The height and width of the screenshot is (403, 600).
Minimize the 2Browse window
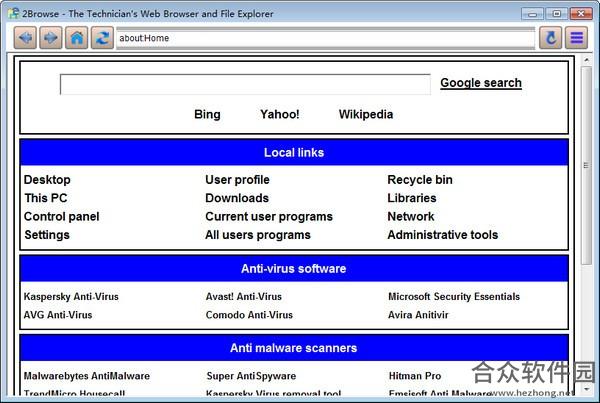point(532,14)
